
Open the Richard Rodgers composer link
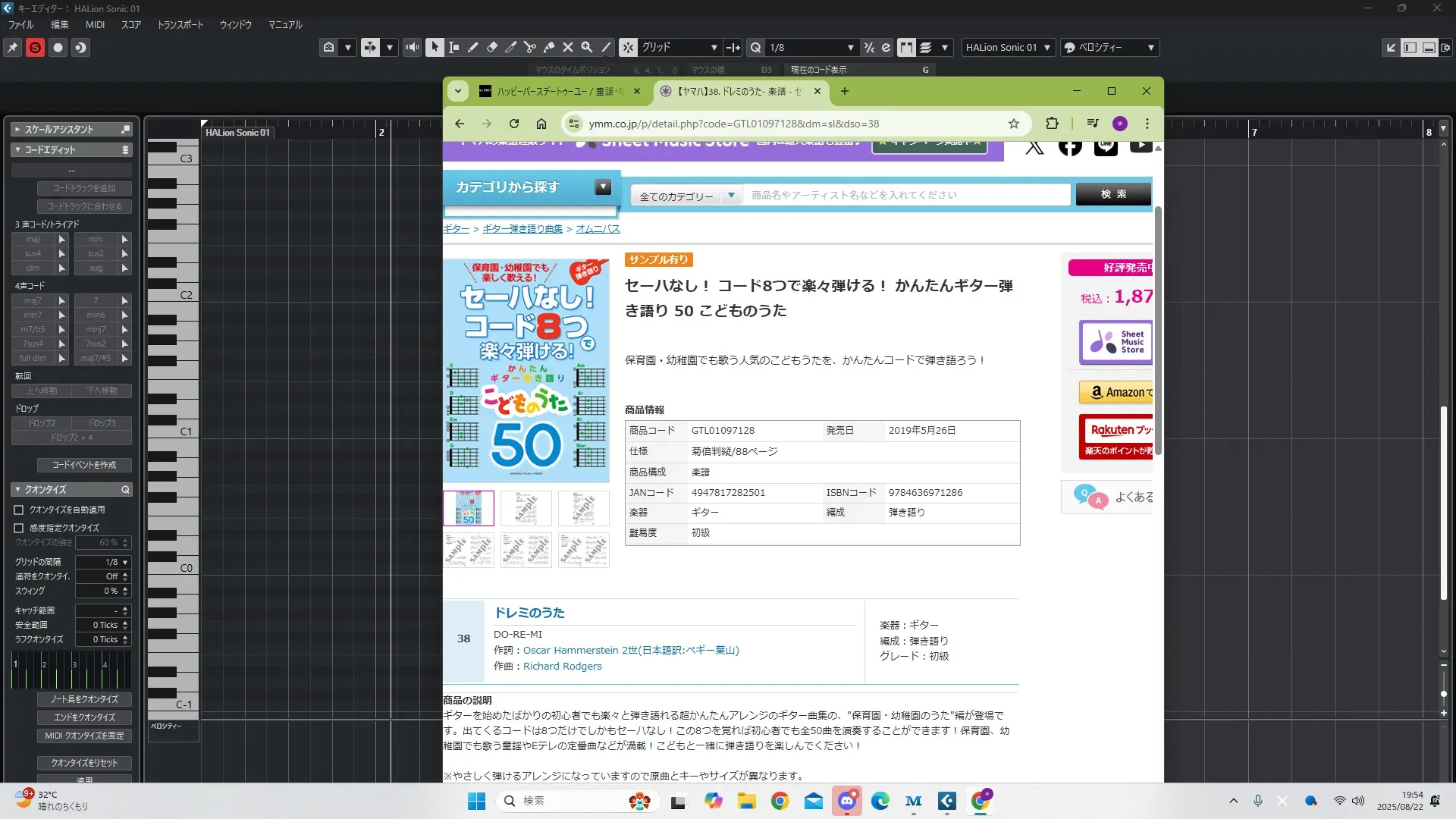[x=562, y=666]
